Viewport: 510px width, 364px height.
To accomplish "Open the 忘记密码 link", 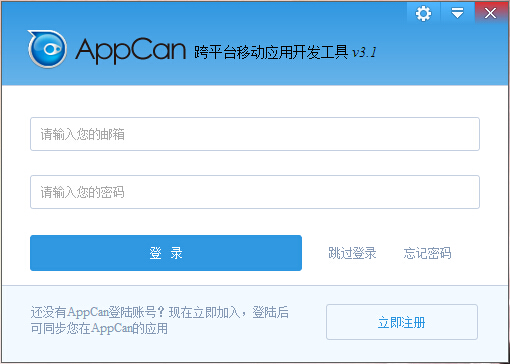I will coord(427,253).
